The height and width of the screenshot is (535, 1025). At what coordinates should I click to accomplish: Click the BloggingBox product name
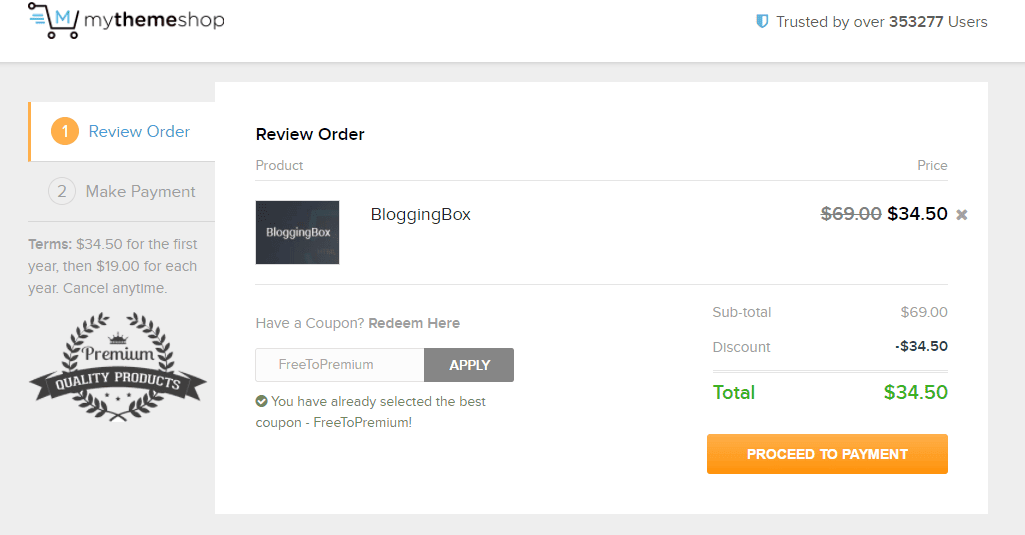click(x=420, y=215)
